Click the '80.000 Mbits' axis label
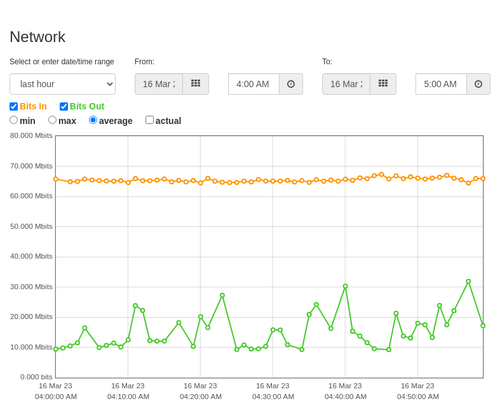This screenshot has width=500, height=403. pyautogui.click(x=31, y=136)
